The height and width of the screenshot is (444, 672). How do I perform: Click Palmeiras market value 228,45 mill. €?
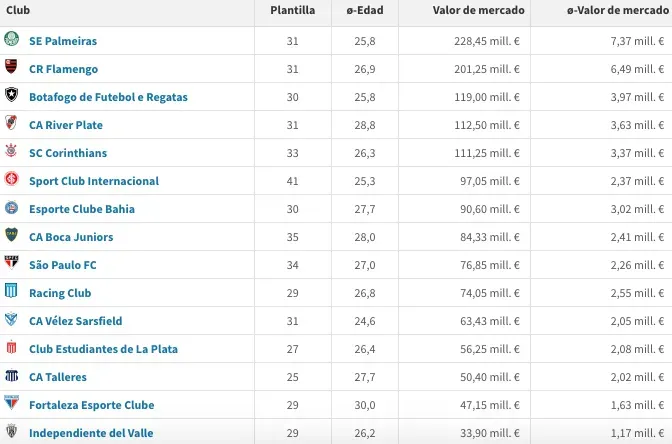point(482,41)
